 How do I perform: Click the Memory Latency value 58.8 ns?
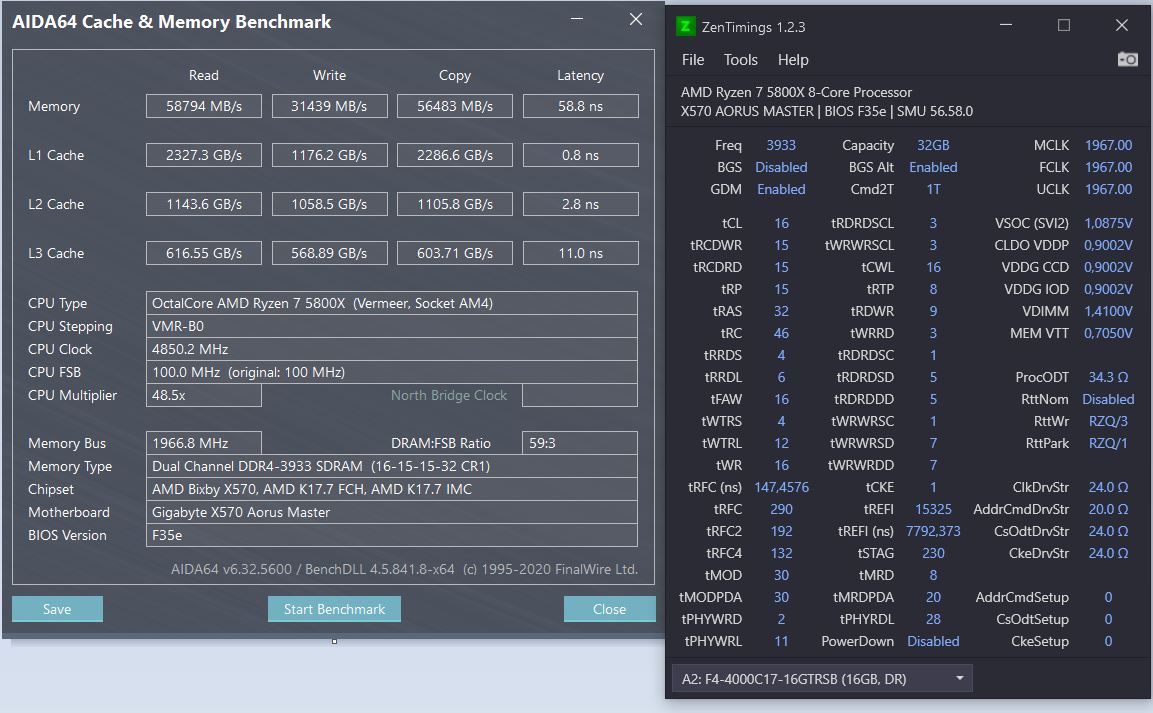click(580, 106)
